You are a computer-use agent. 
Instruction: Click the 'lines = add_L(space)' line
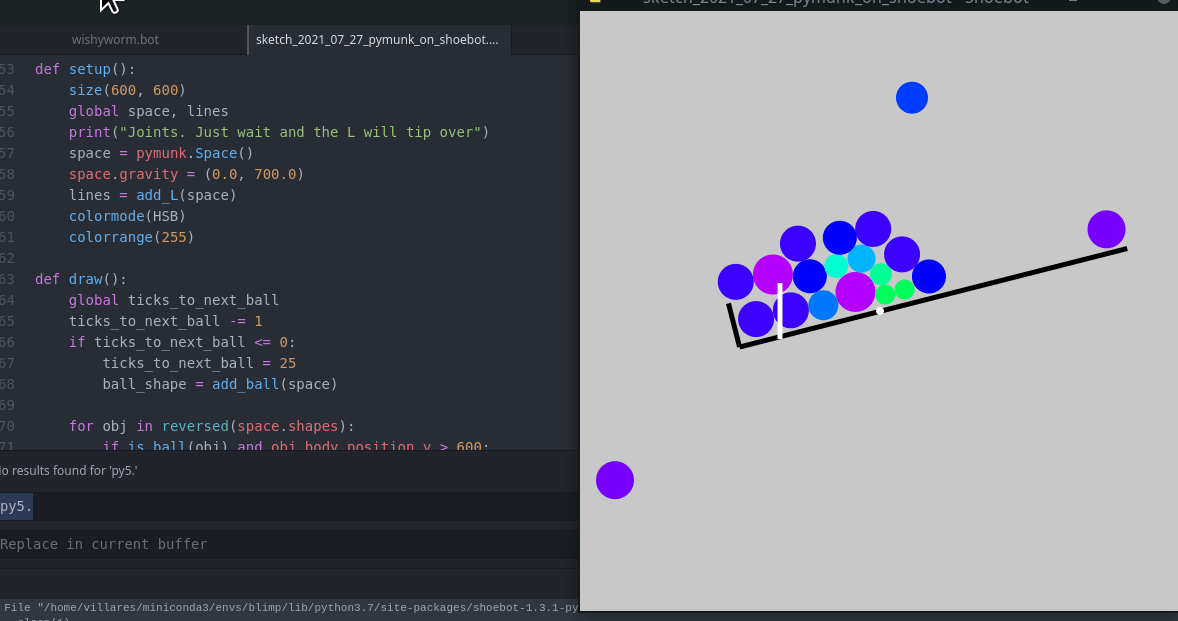pyautogui.click(x=153, y=195)
